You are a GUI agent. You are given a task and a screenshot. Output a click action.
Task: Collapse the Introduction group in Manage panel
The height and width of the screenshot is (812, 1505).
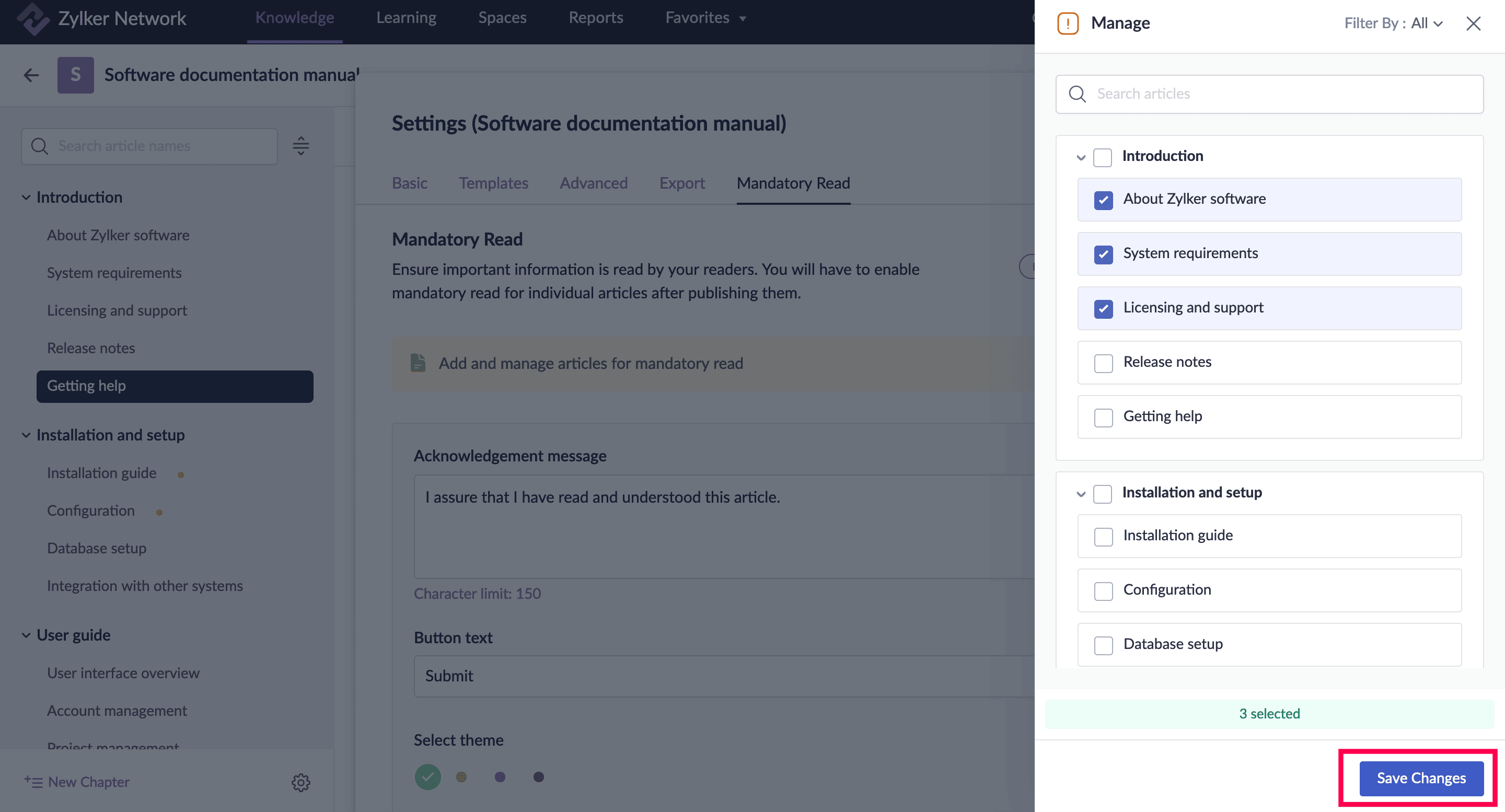[x=1080, y=157]
